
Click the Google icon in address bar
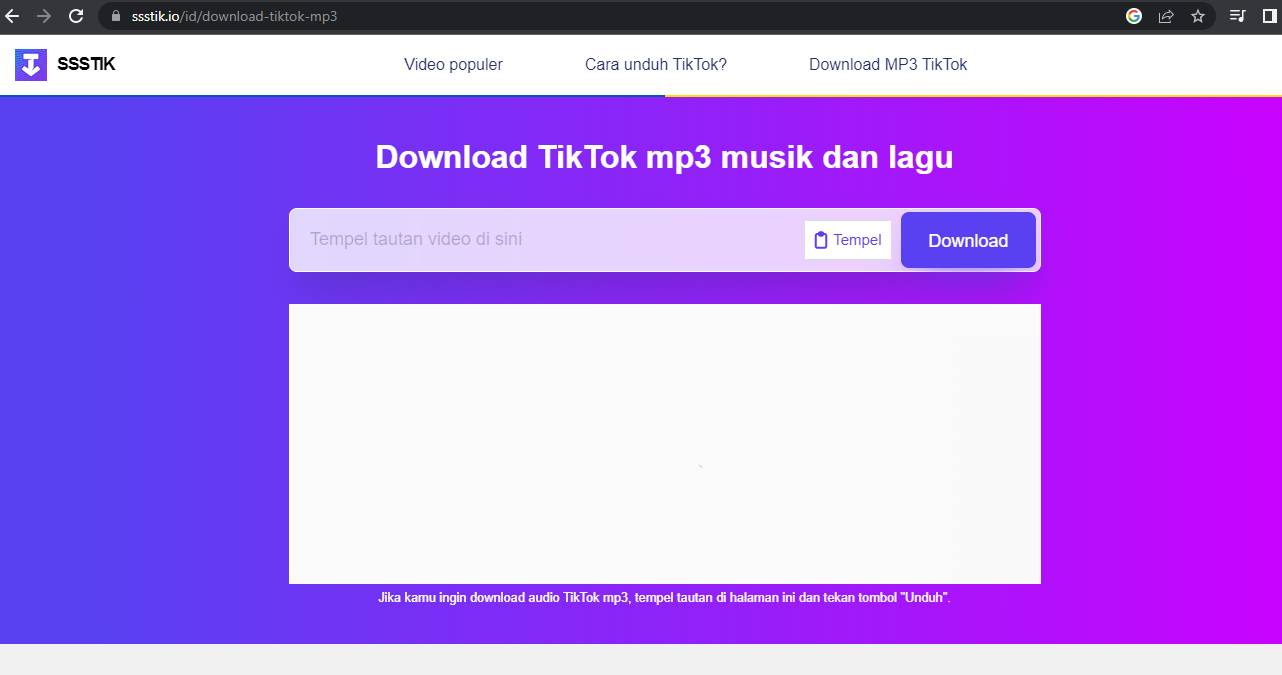coord(1134,16)
